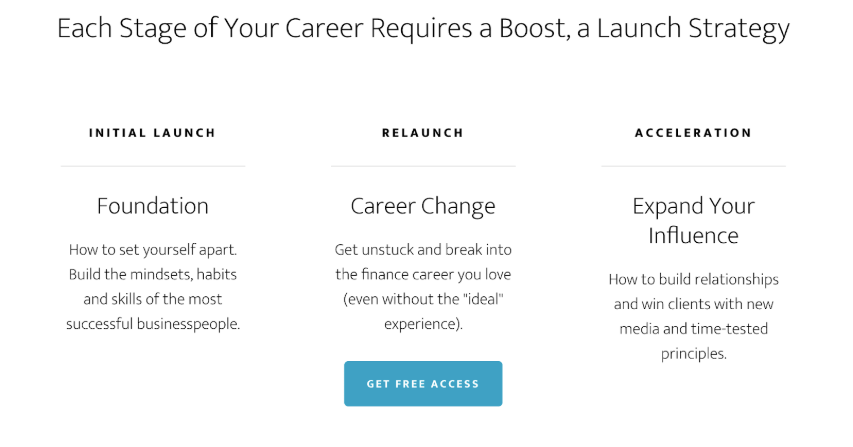Select the RELAUNCH section label
Image resolution: width=853 pixels, height=447 pixels.
click(423, 133)
